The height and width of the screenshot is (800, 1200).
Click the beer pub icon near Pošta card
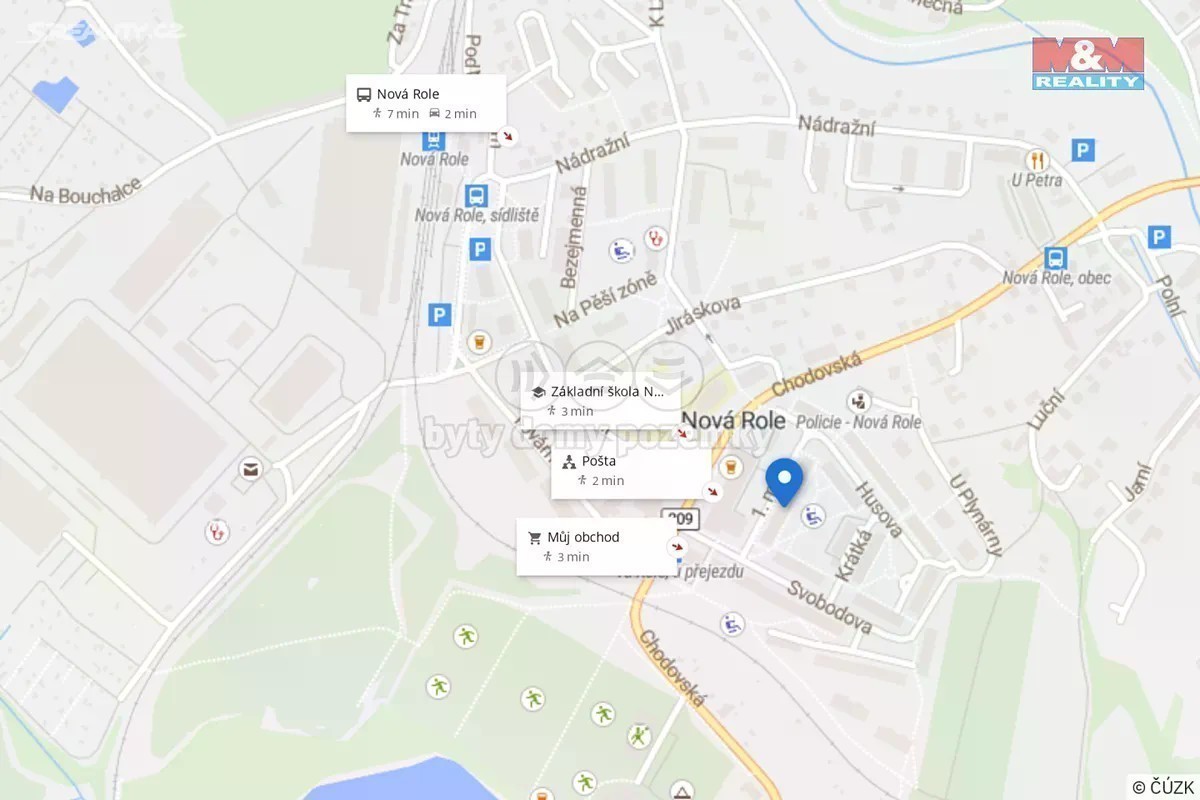click(x=731, y=467)
